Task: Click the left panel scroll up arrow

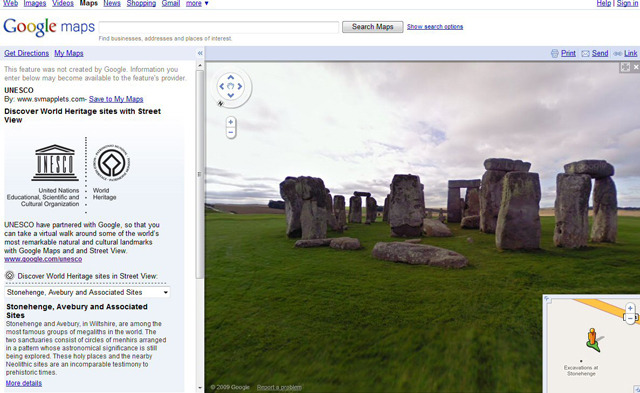Action: coord(200,65)
